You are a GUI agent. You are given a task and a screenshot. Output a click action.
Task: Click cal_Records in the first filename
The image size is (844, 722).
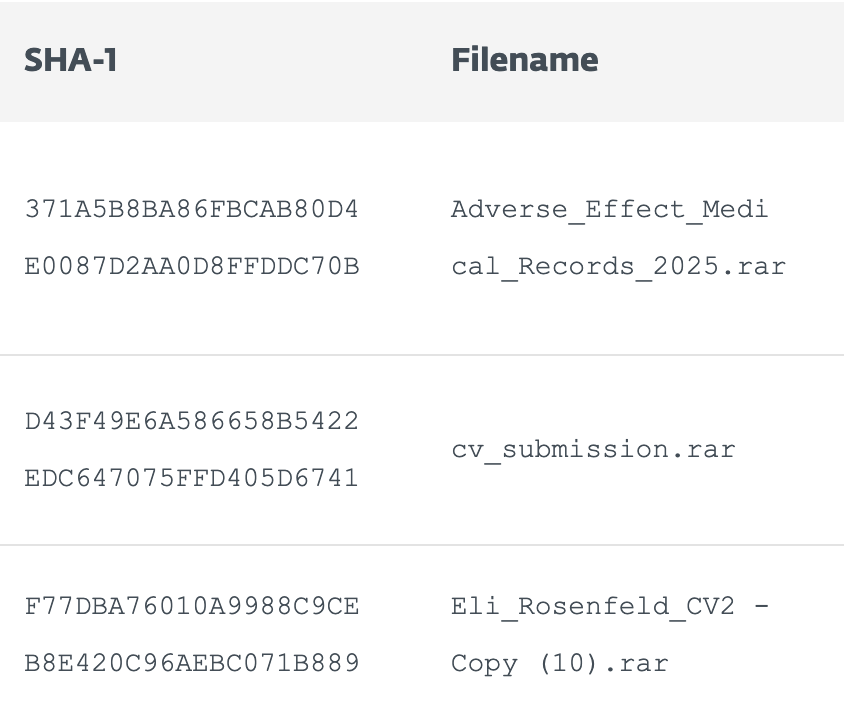542,267
